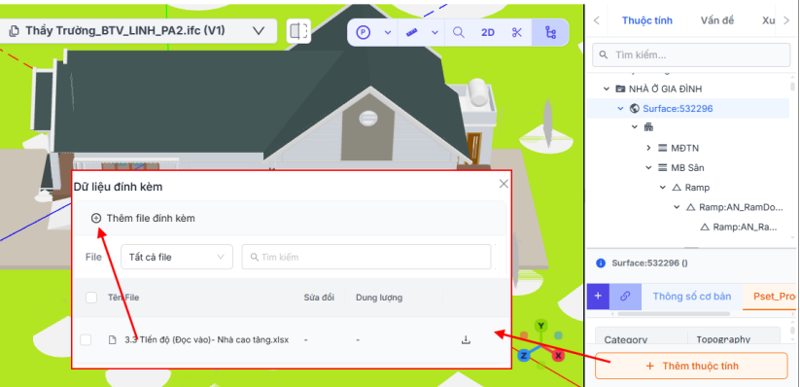The image size is (800, 387).
Task: Click the plus circle icon for adding an attachment
Action: pos(96,218)
